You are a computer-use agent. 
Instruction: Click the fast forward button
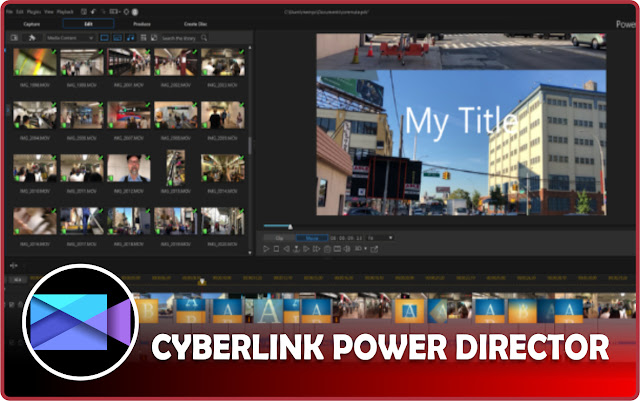tap(316, 249)
